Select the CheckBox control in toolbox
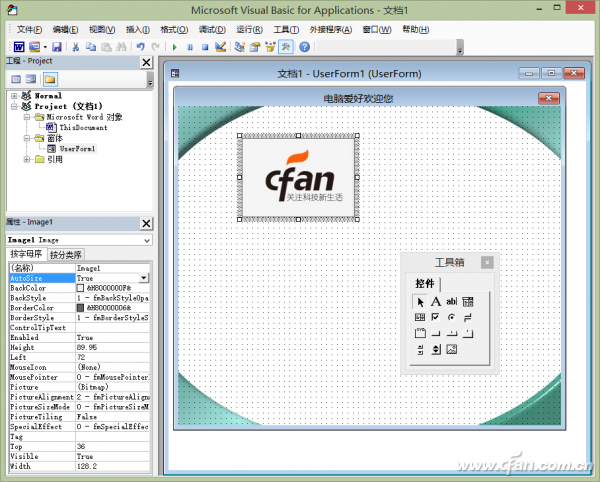 pyautogui.click(x=436, y=317)
